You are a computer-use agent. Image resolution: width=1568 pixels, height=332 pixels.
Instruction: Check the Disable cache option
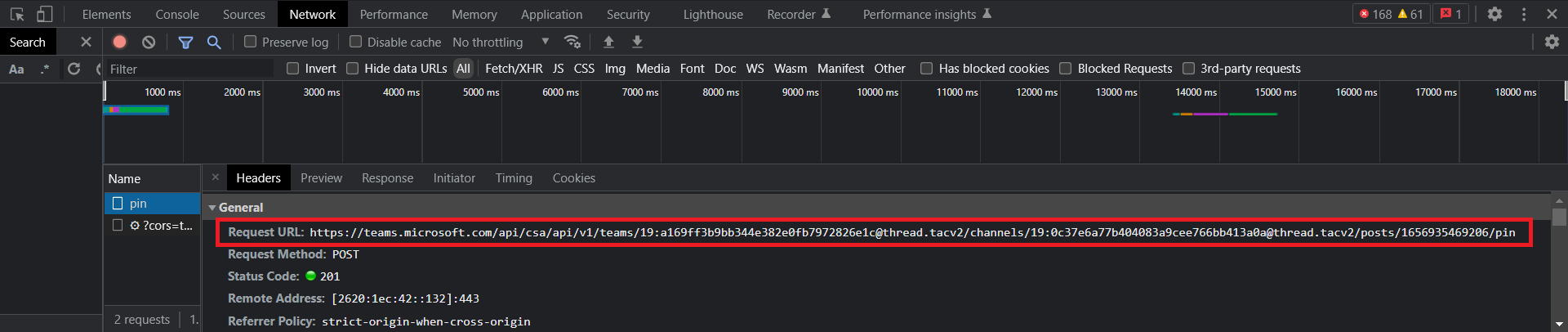(x=355, y=42)
